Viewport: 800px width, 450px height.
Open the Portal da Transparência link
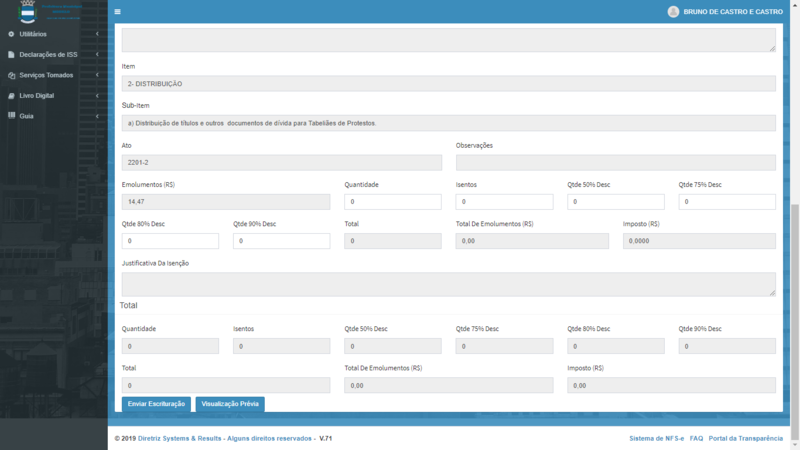pos(745,438)
